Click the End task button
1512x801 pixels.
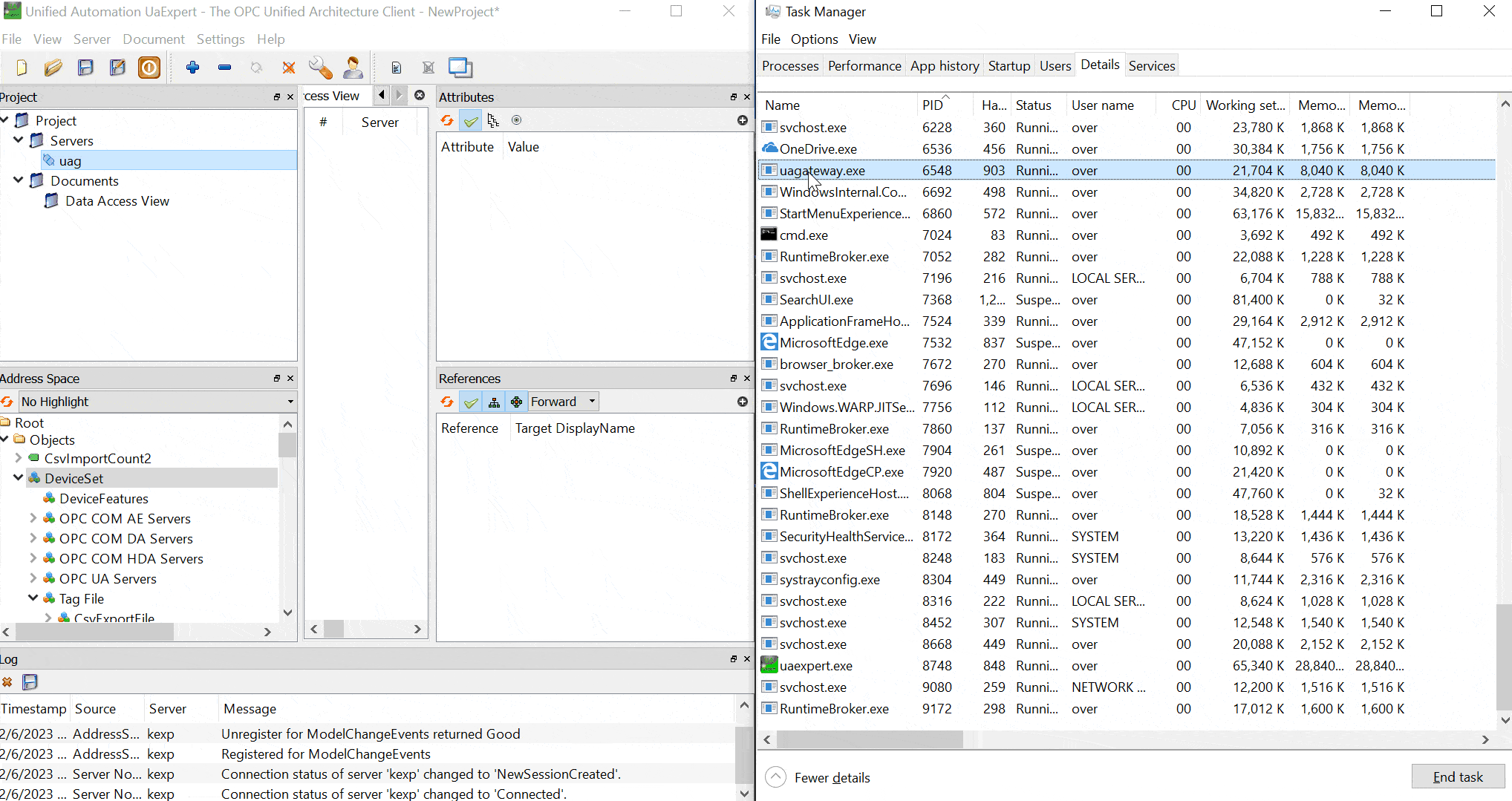pyautogui.click(x=1458, y=777)
